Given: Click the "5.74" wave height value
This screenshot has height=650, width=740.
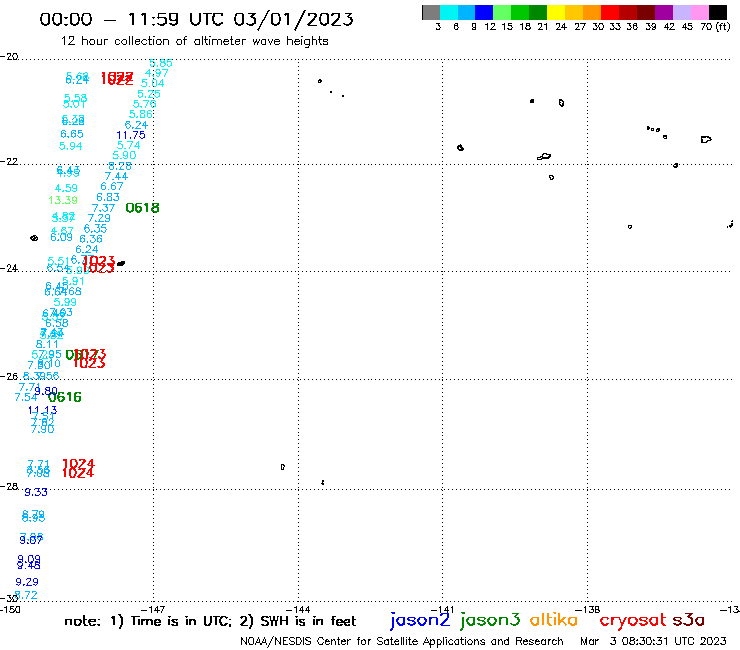Looking at the screenshot, I should pyautogui.click(x=128, y=145).
